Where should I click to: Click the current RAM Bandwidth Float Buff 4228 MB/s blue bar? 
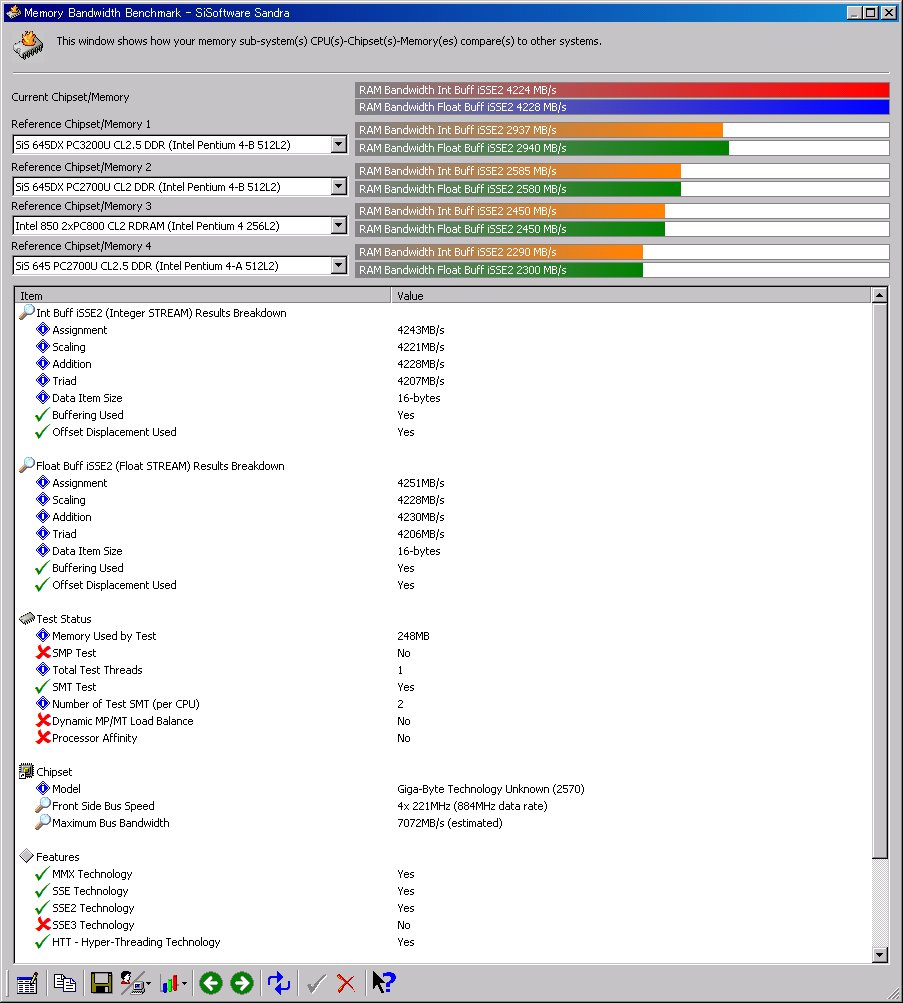[x=622, y=107]
